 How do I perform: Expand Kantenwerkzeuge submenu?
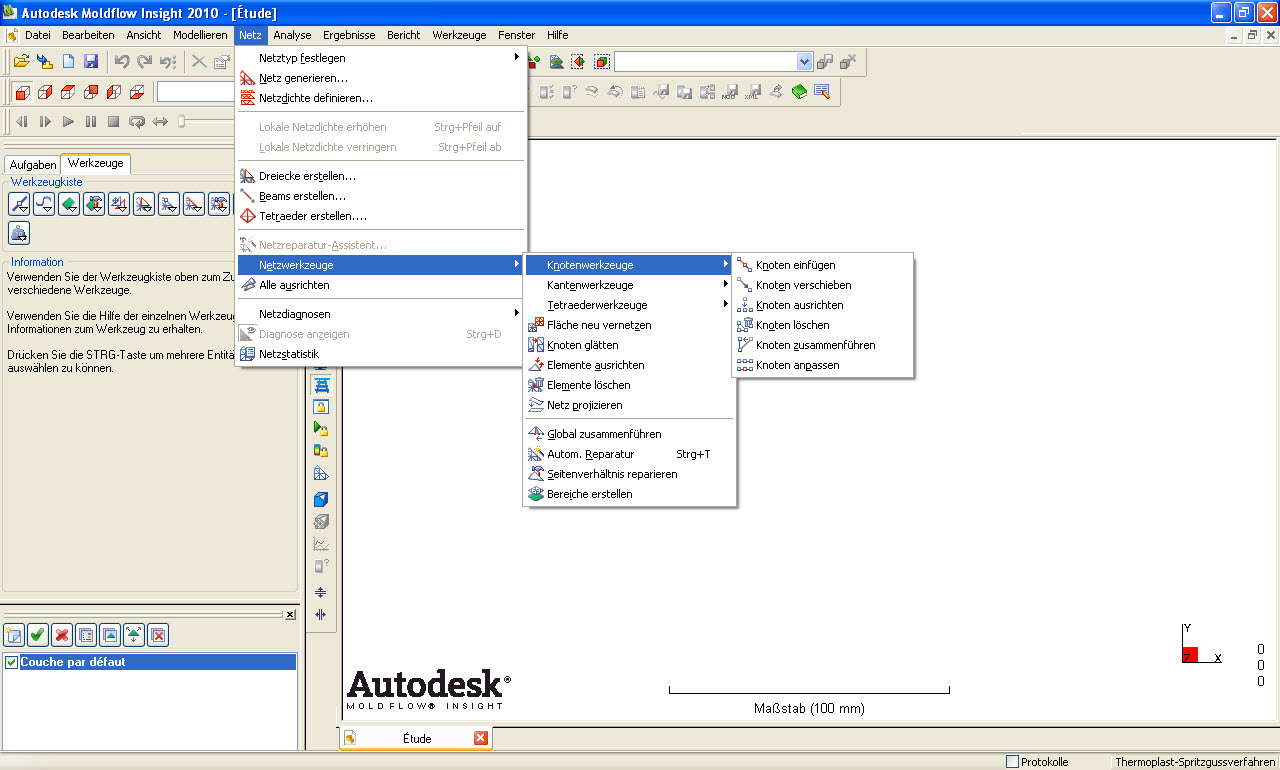630,285
